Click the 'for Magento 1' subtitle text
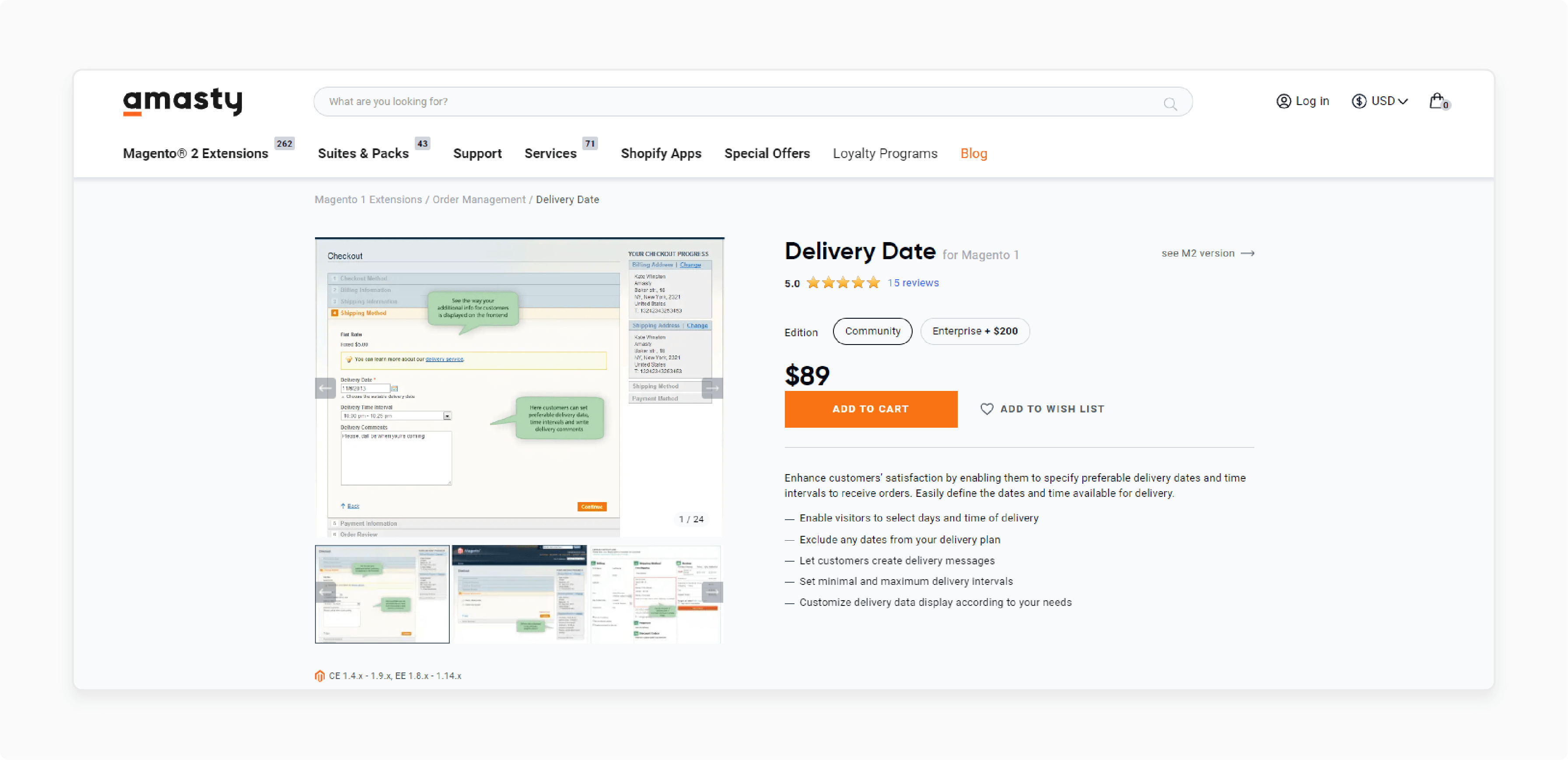 (x=980, y=255)
